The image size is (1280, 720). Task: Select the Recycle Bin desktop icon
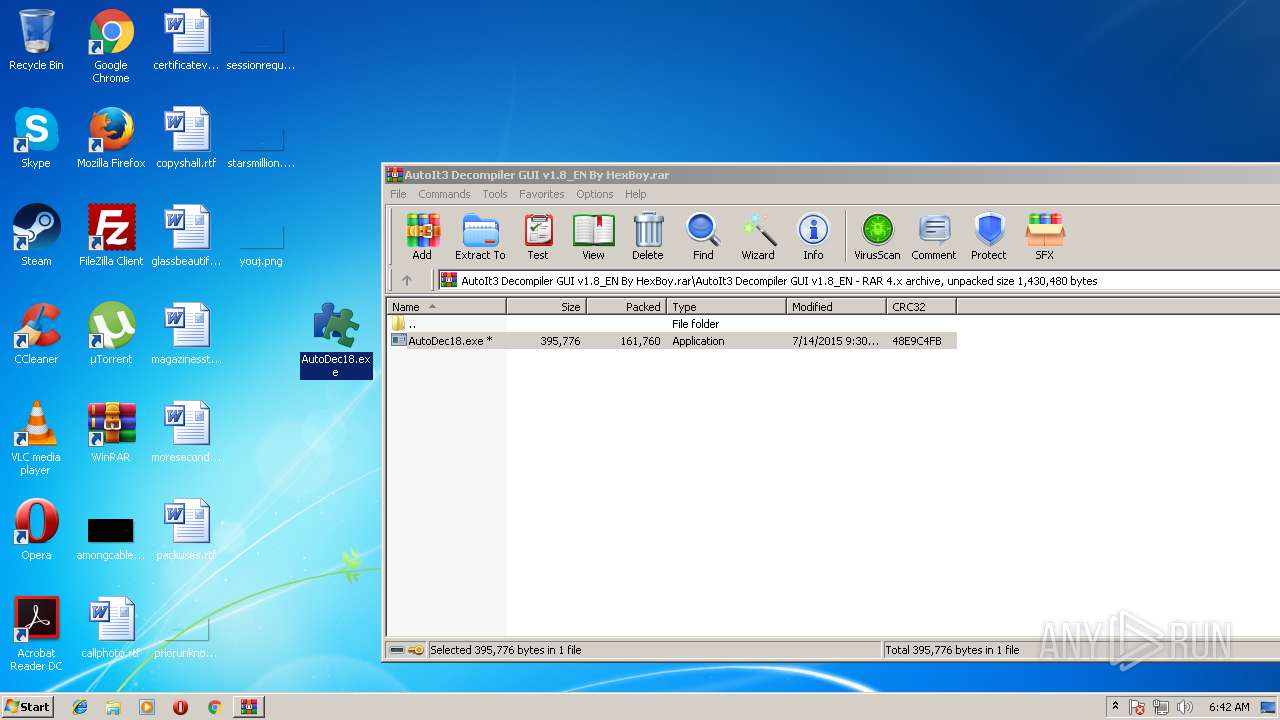click(36, 41)
